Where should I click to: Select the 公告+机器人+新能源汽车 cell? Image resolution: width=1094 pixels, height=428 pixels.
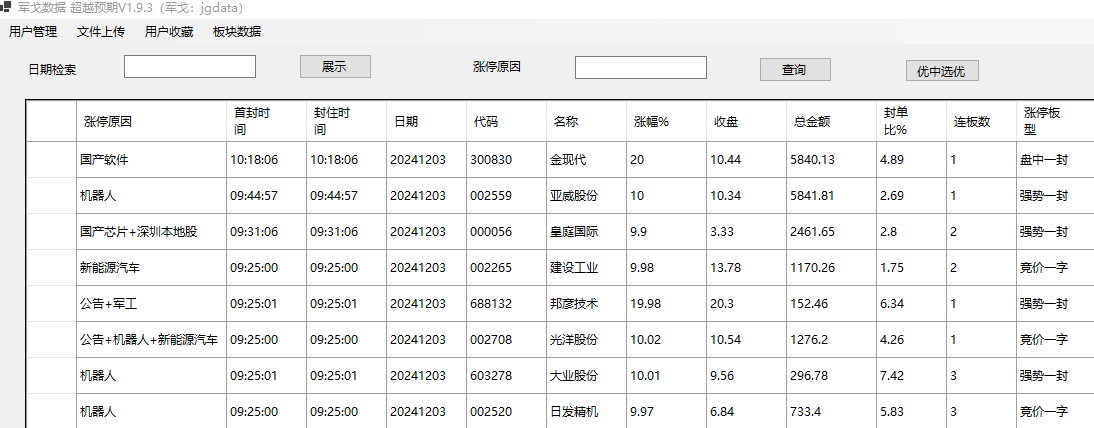tap(151, 340)
